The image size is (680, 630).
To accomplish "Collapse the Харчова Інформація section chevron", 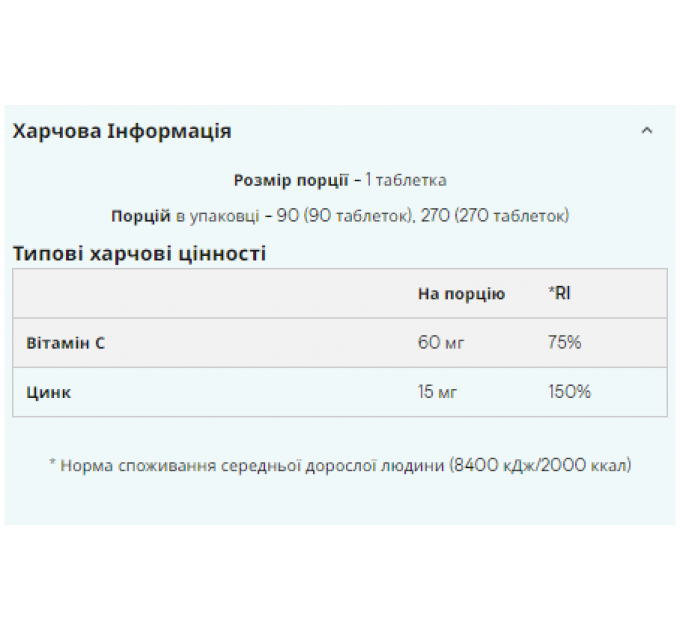I will (647, 131).
